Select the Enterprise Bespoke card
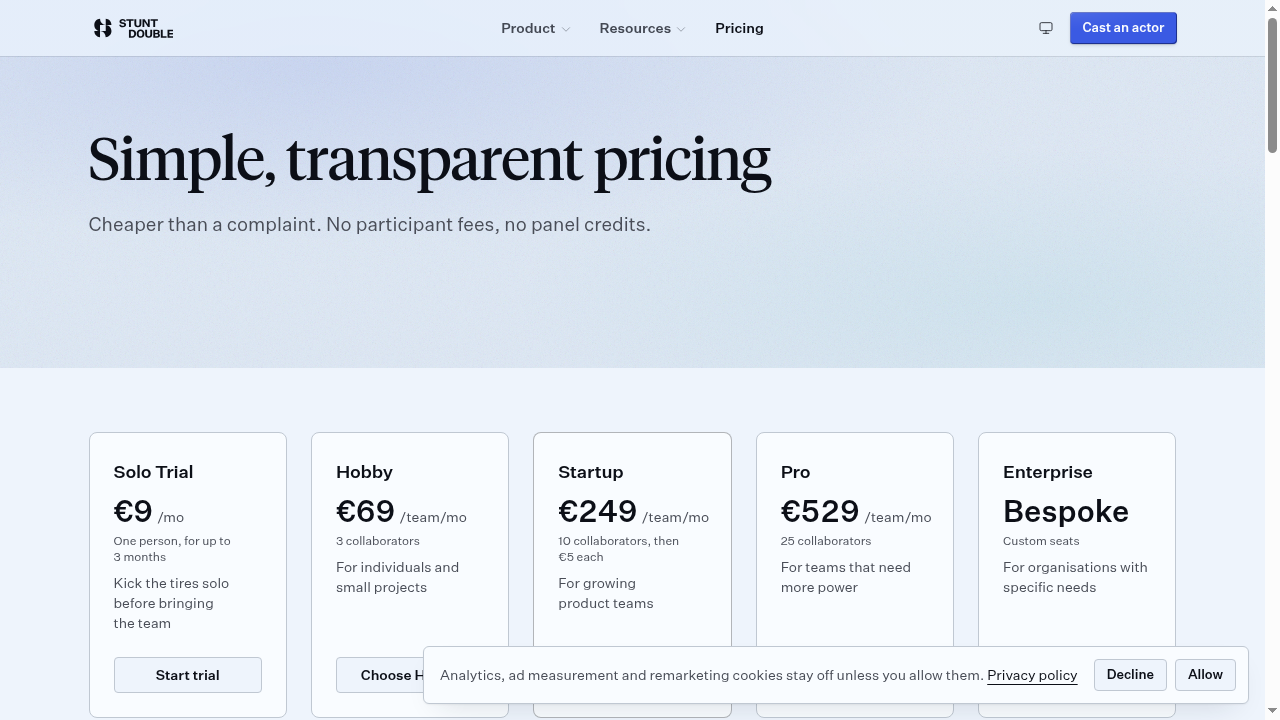 coord(1077,540)
